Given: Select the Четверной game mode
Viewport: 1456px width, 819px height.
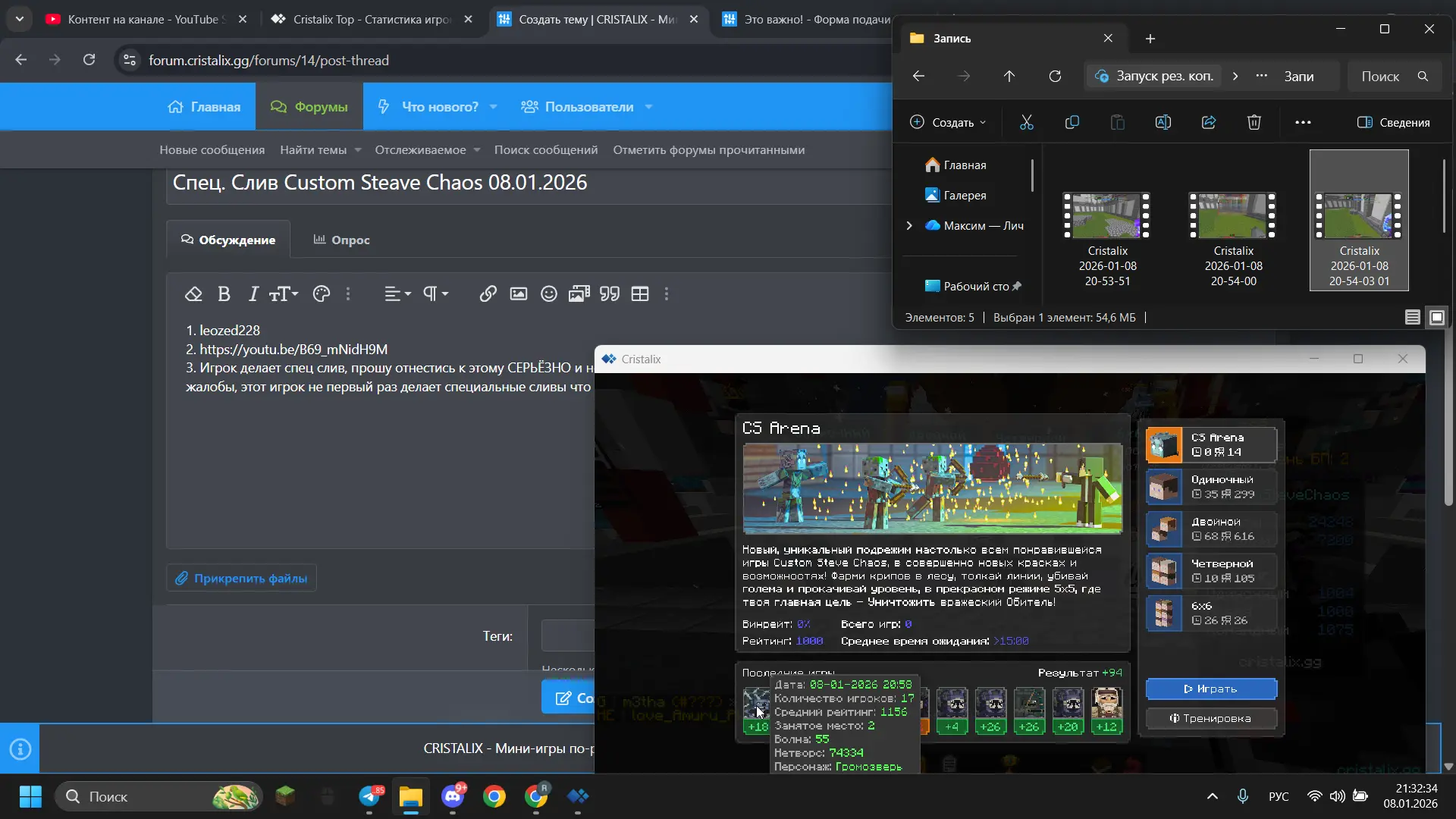Looking at the screenshot, I should pyautogui.click(x=1211, y=571).
